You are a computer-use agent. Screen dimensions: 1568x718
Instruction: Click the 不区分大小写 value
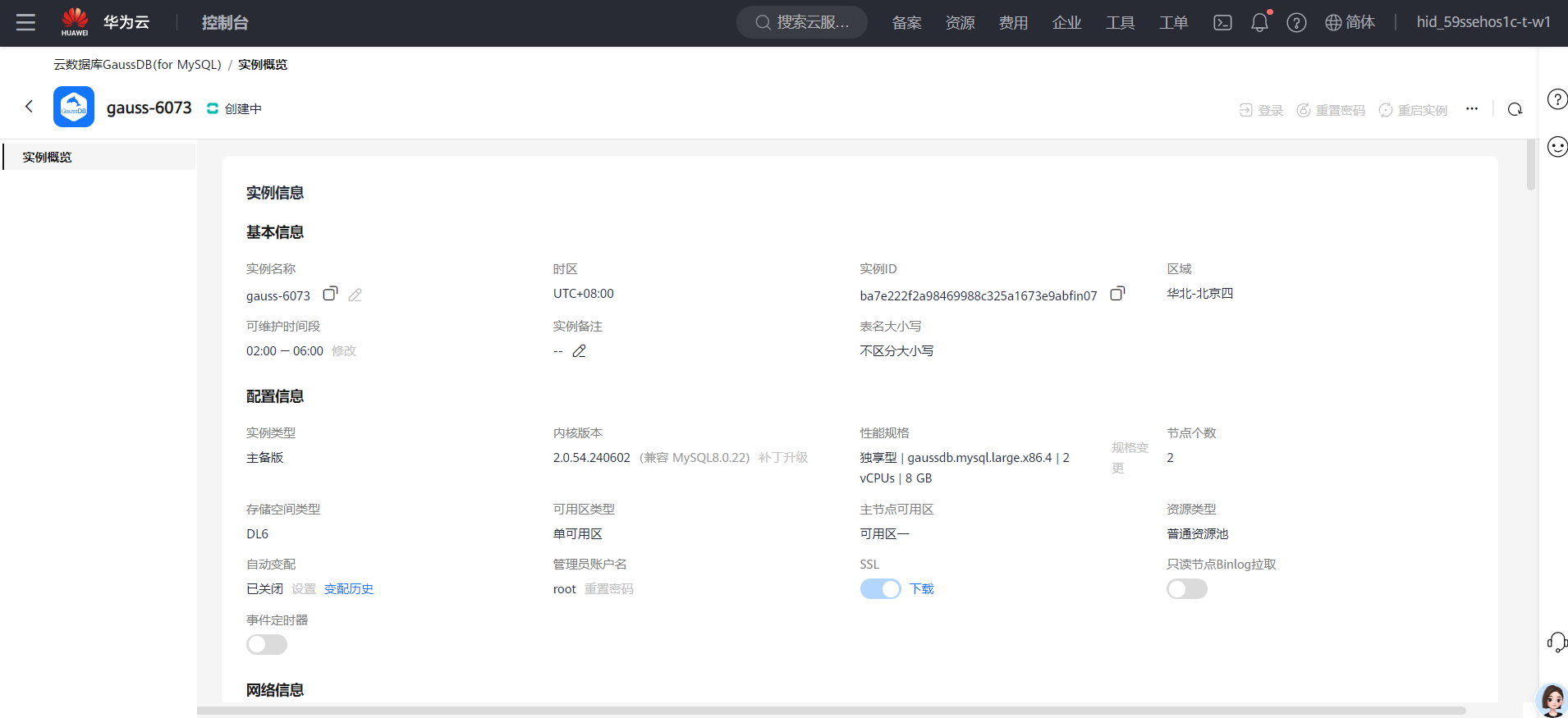click(x=896, y=351)
